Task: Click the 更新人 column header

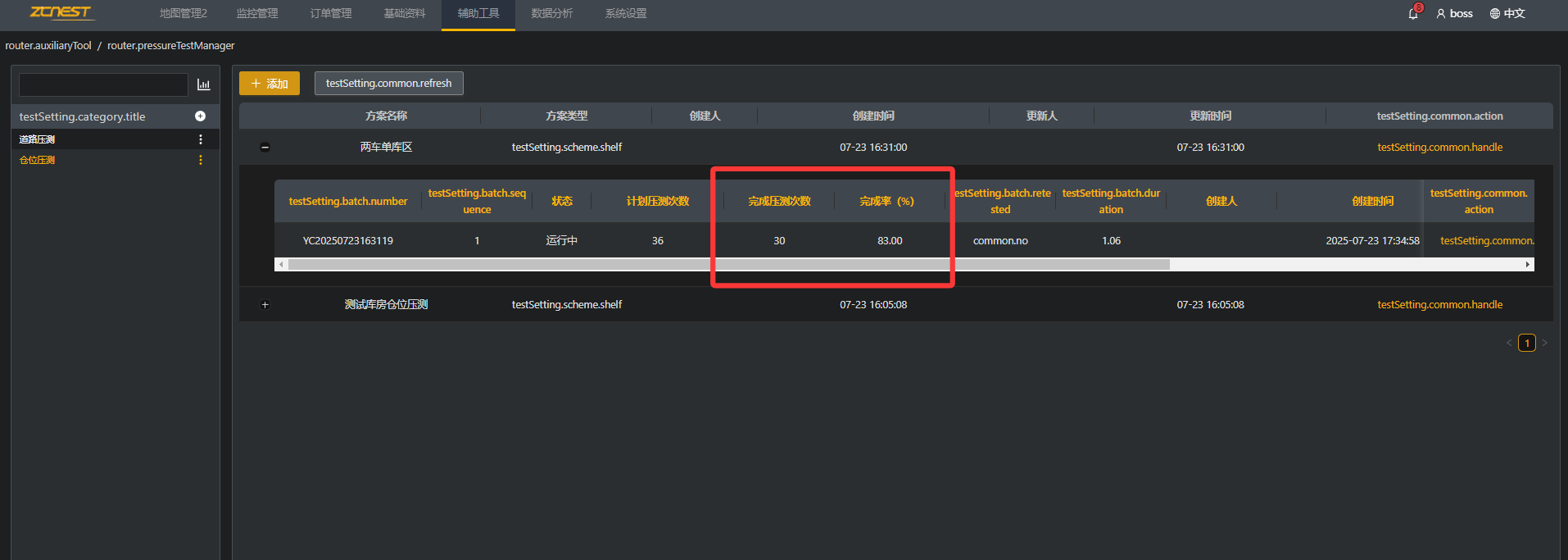Action: coord(1042,116)
